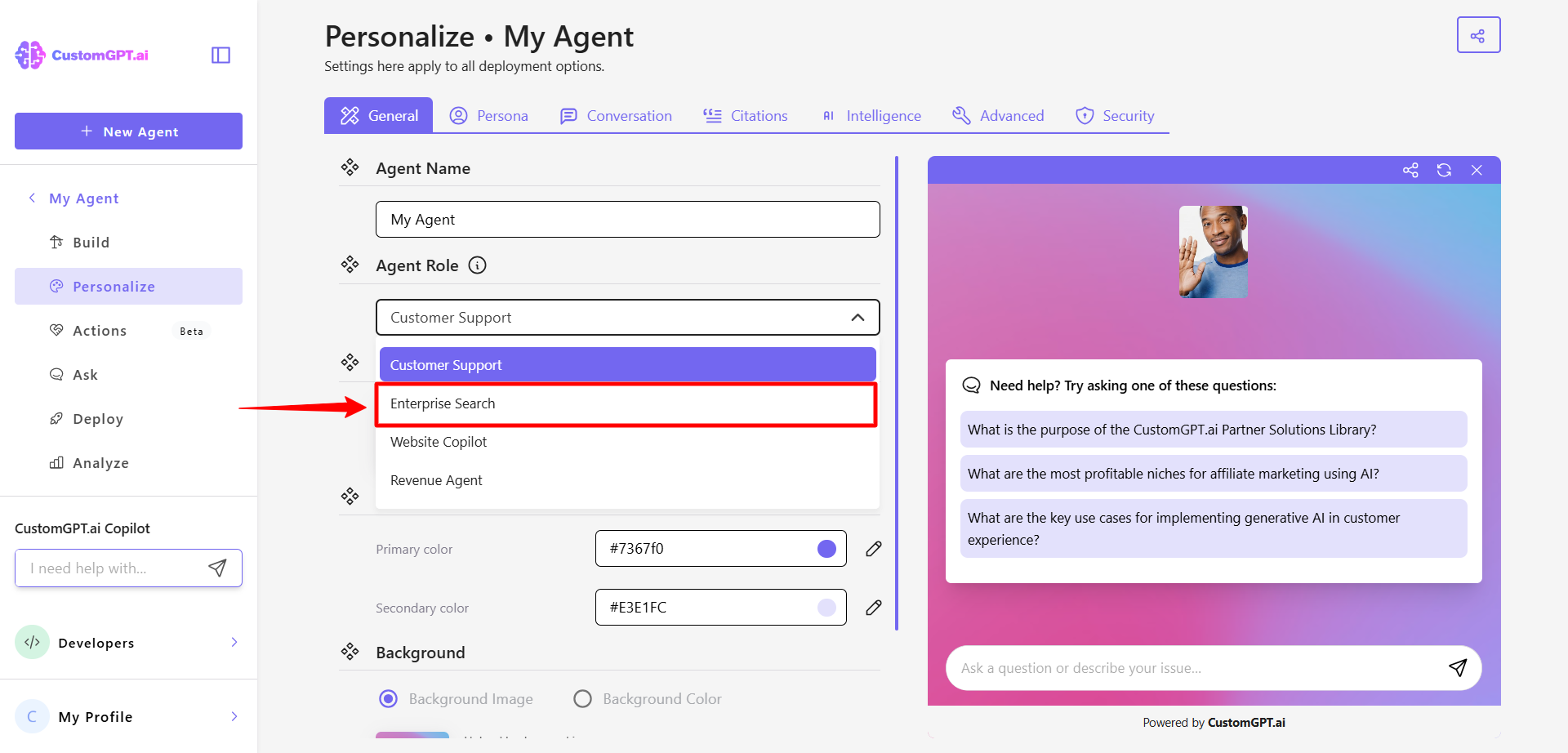This screenshot has width=1568, height=753.
Task: Open the Build section
Action: [128, 243]
